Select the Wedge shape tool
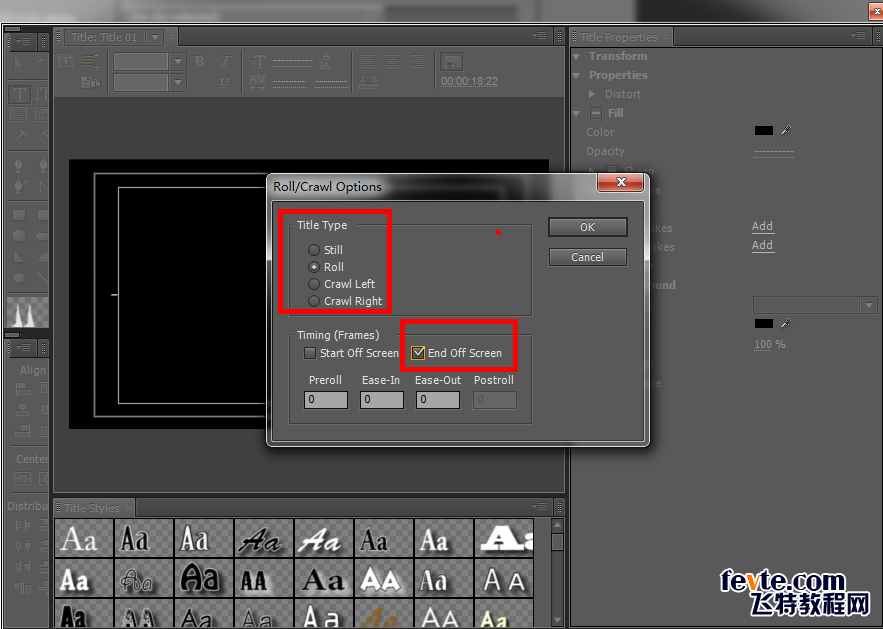Viewport: 883px width, 629px height. [19, 257]
